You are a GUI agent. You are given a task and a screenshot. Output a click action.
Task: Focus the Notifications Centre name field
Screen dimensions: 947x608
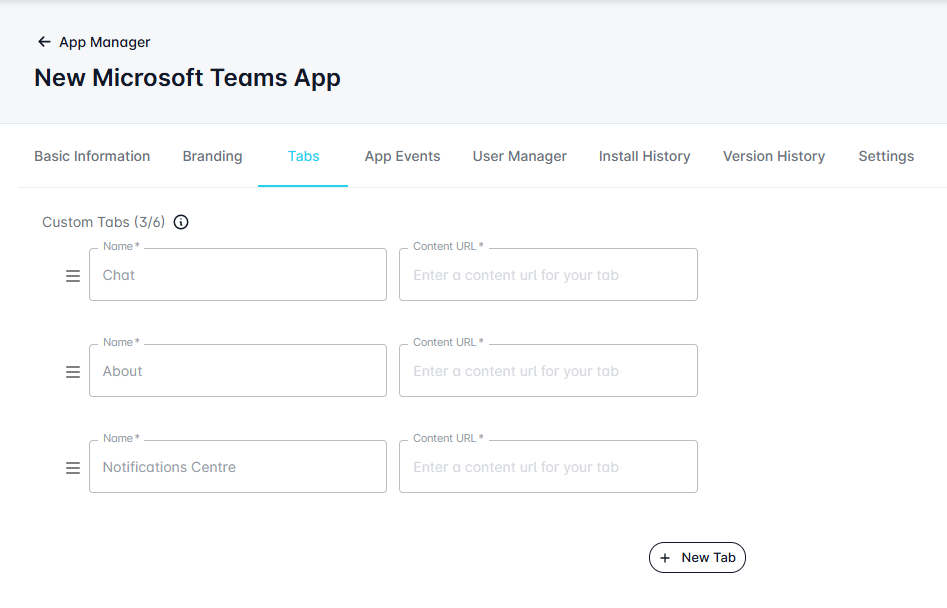238,467
